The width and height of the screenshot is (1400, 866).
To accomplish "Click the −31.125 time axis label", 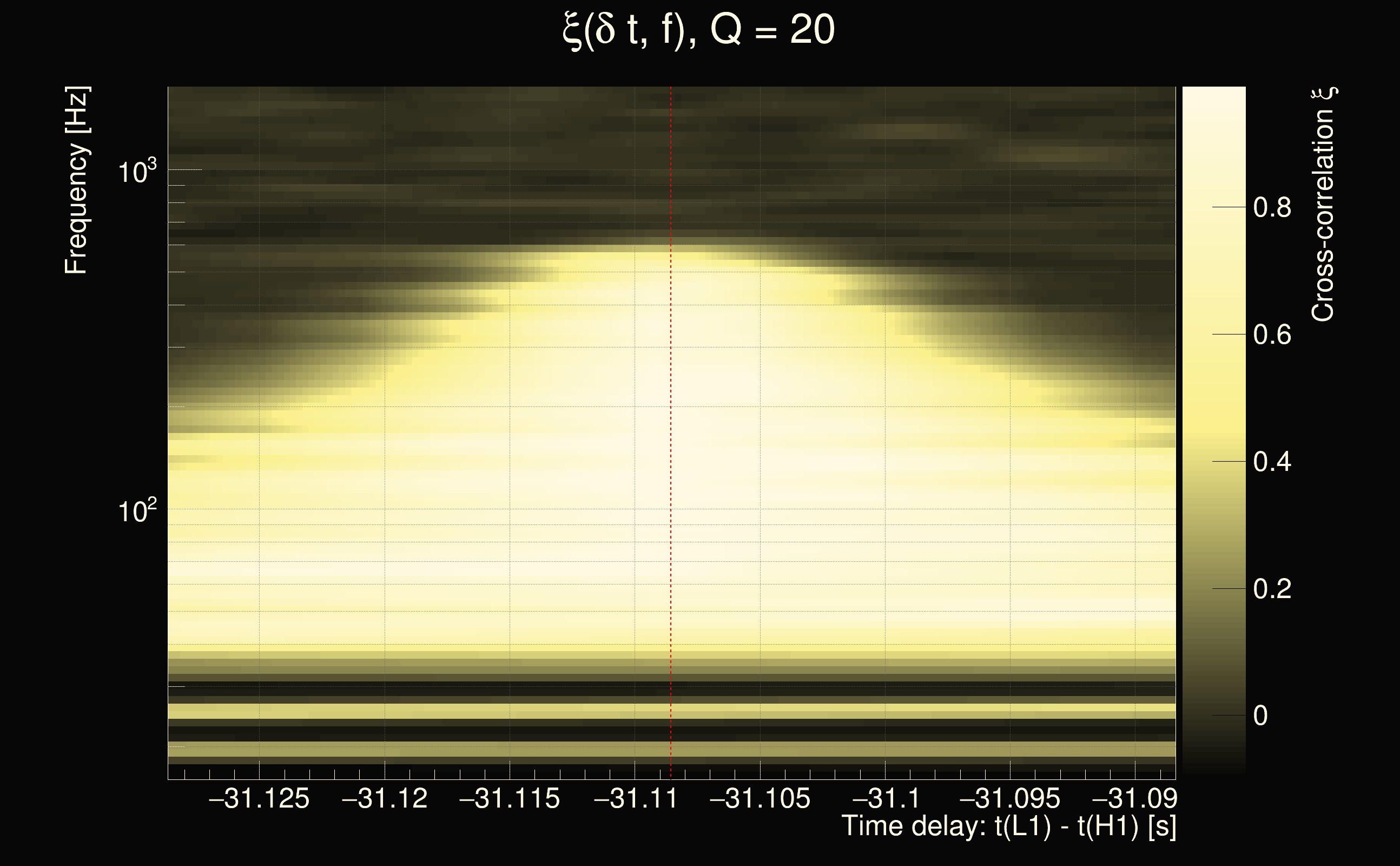I will (x=259, y=798).
